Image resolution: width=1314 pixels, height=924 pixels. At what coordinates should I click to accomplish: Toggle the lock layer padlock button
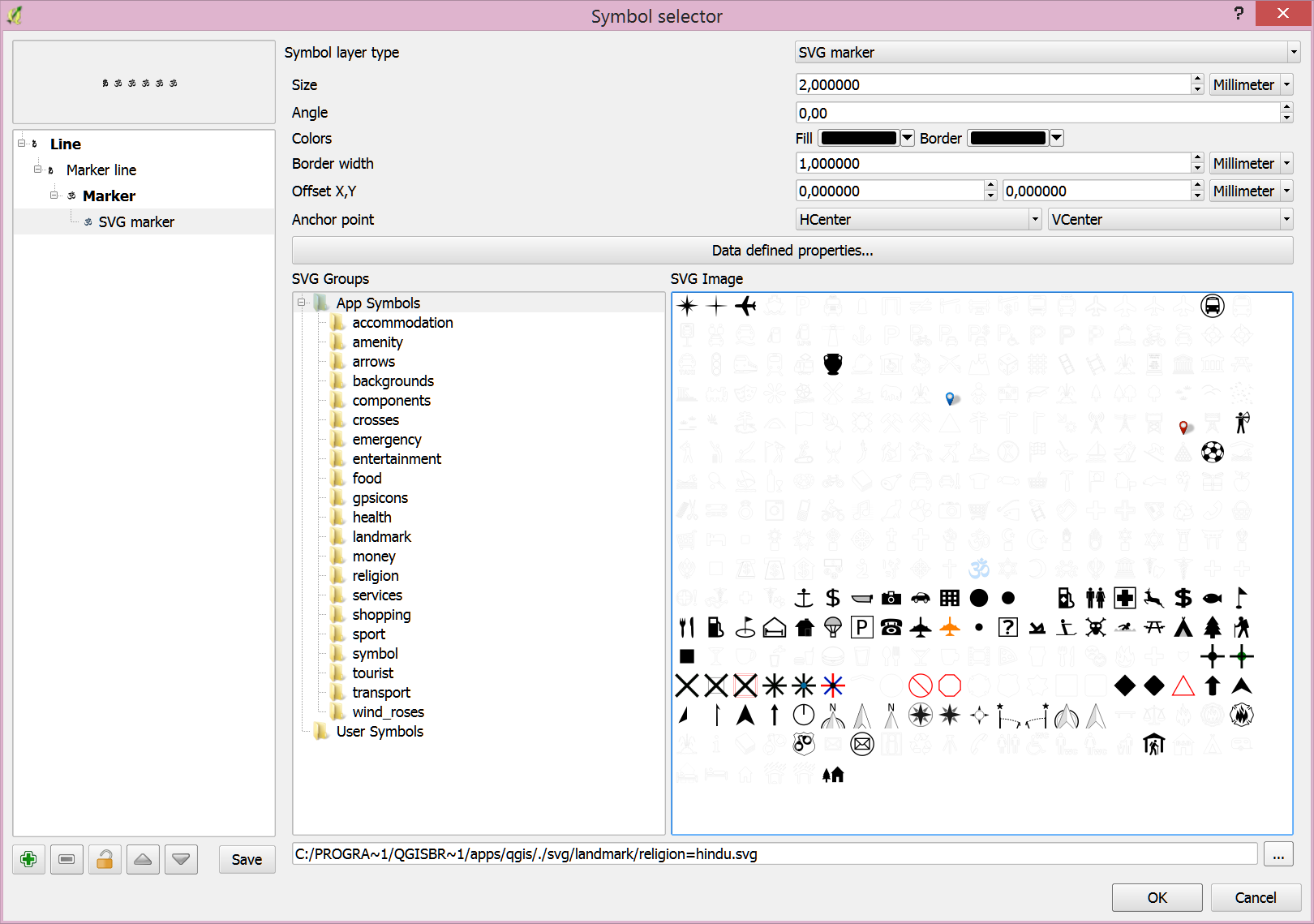tap(105, 859)
